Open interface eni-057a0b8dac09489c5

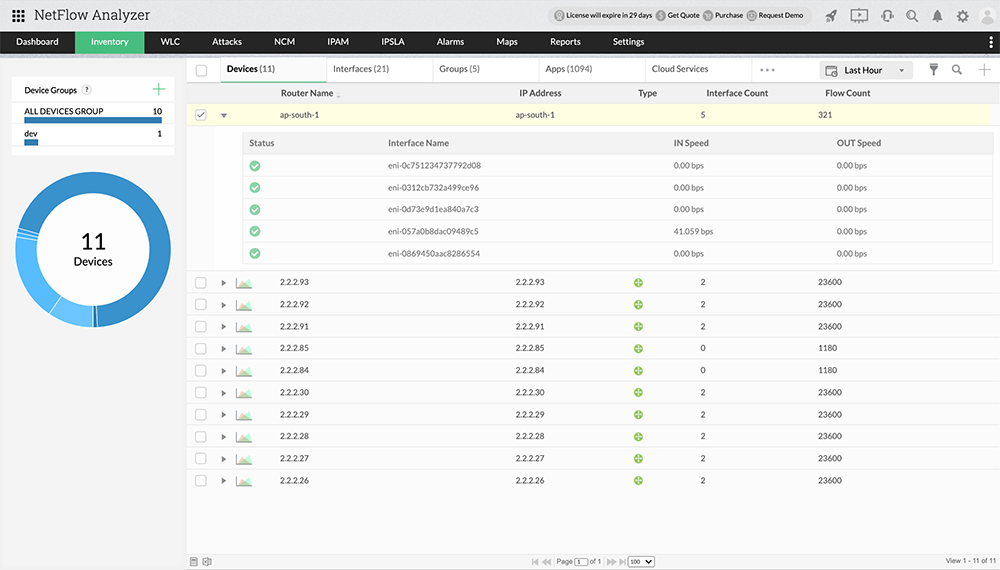pyautogui.click(x=433, y=231)
